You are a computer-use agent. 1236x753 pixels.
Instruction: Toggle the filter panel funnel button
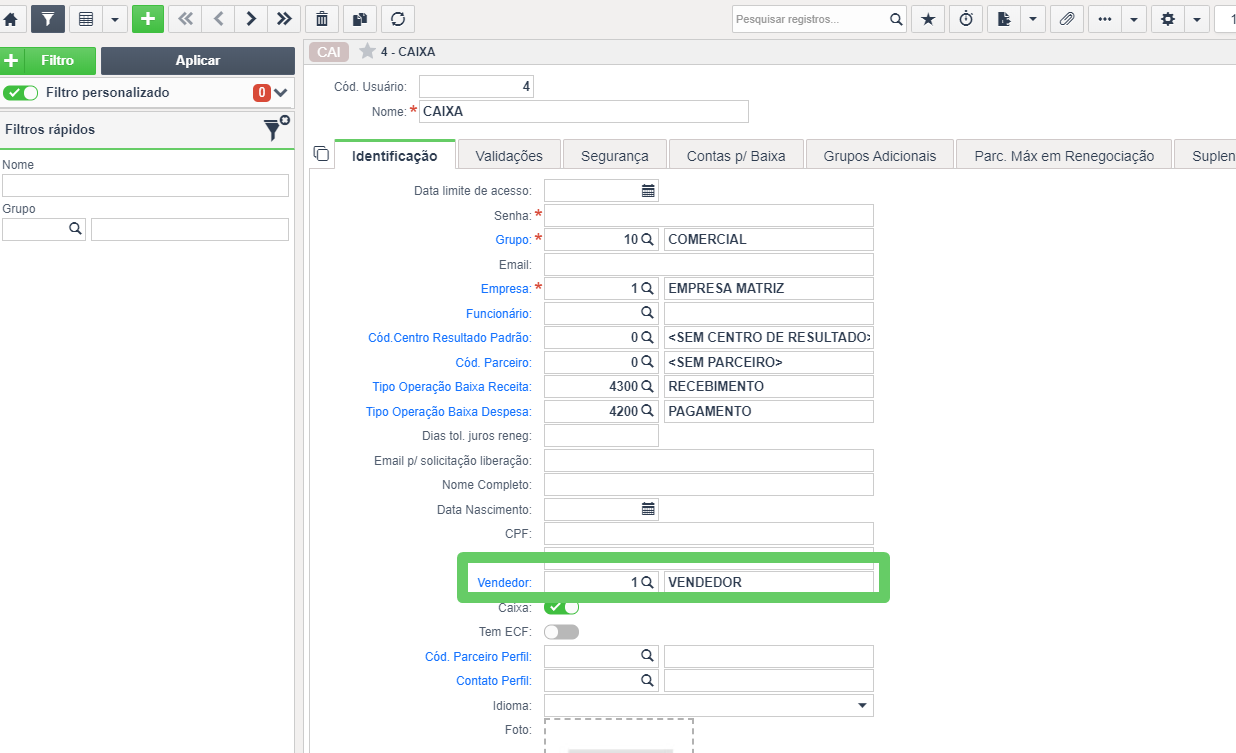(x=47, y=18)
